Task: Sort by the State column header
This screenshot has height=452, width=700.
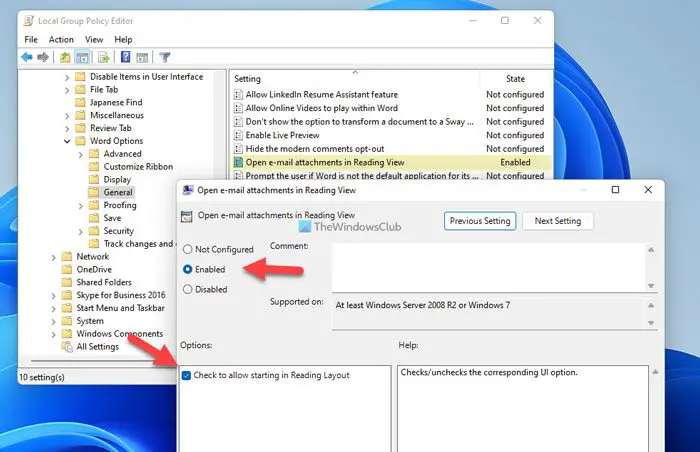Action: click(515, 79)
